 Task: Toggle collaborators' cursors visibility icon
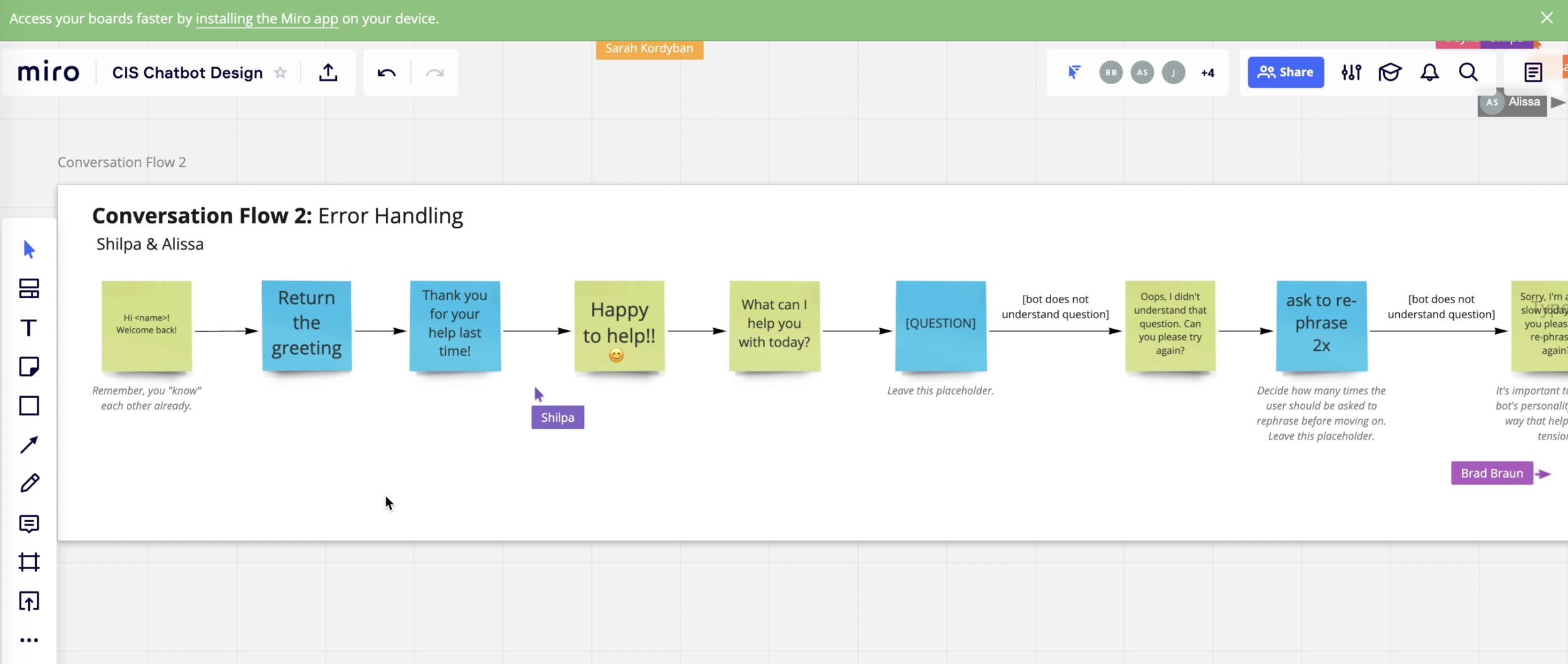point(1074,73)
